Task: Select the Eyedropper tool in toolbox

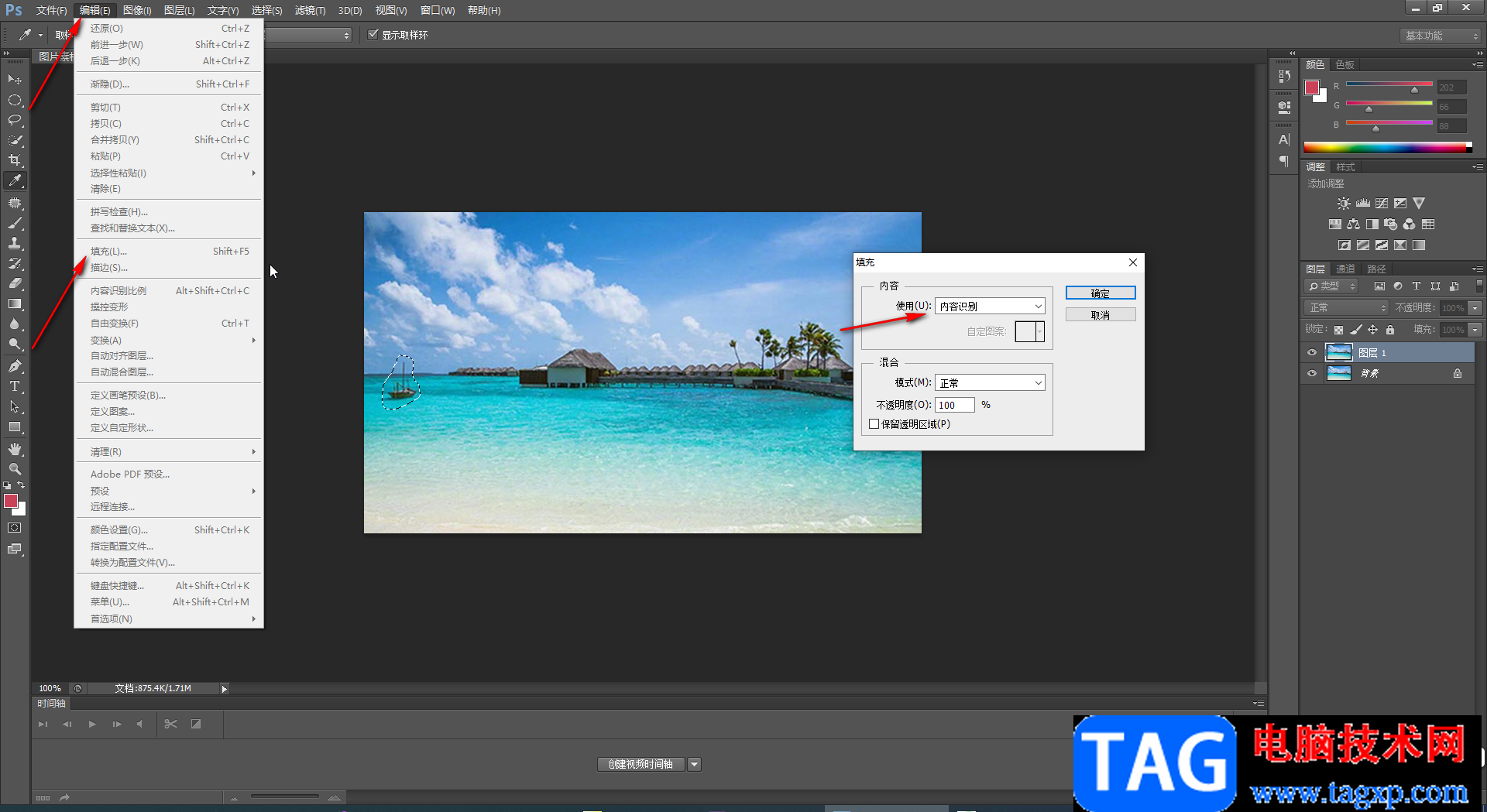Action: click(15, 180)
